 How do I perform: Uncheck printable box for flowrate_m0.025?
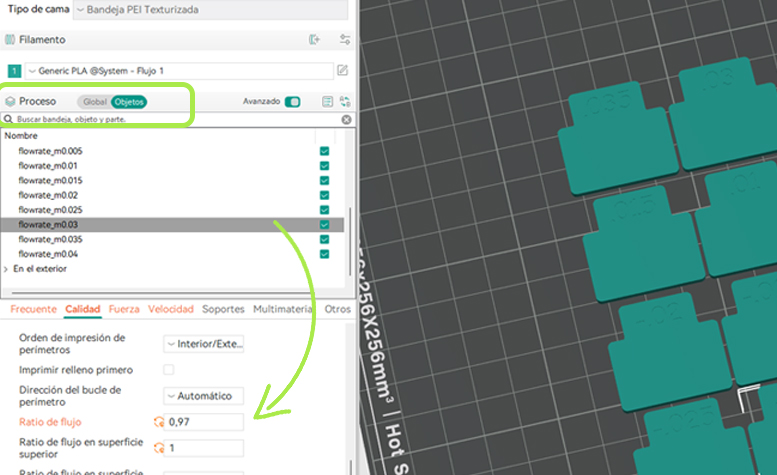click(x=325, y=210)
